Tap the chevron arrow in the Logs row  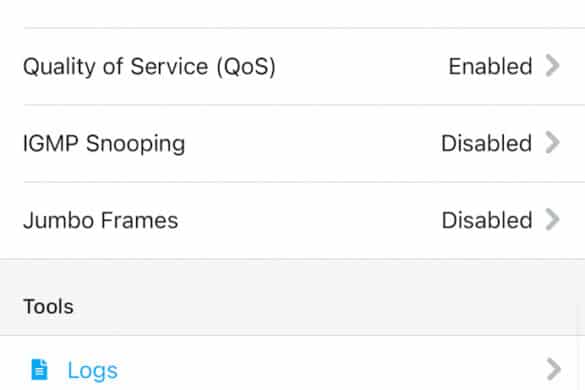pos(553,369)
